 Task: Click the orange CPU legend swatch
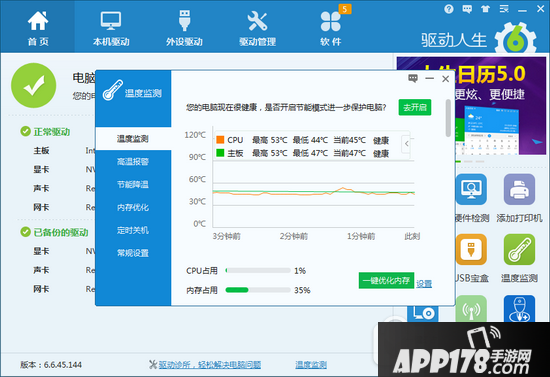click(x=220, y=140)
